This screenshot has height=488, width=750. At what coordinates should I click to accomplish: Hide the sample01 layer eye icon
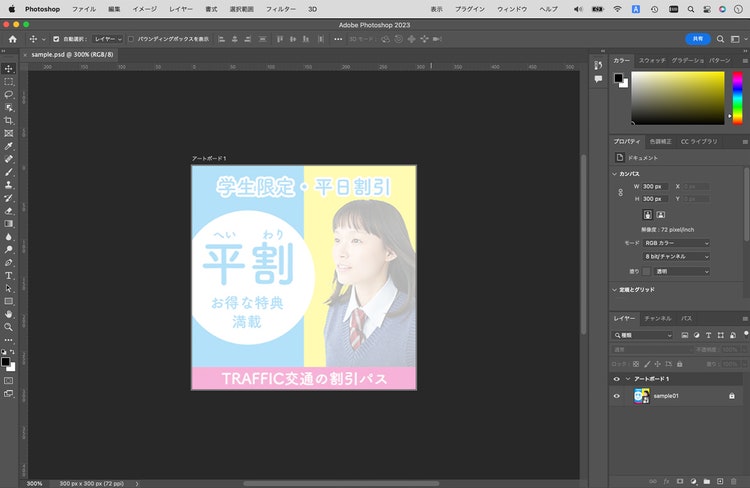pyautogui.click(x=616, y=396)
